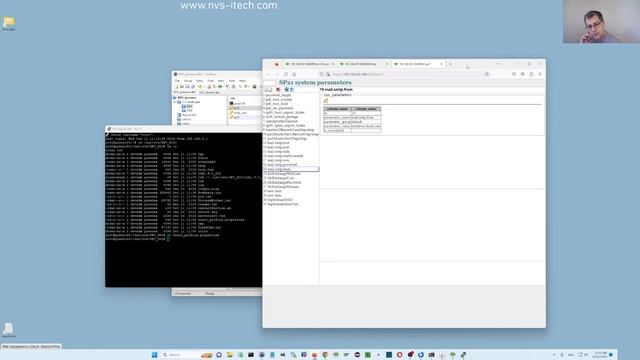This screenshot has width=640, height=360.
Task: Click the browser Back arrow
Action: (268, 74)
